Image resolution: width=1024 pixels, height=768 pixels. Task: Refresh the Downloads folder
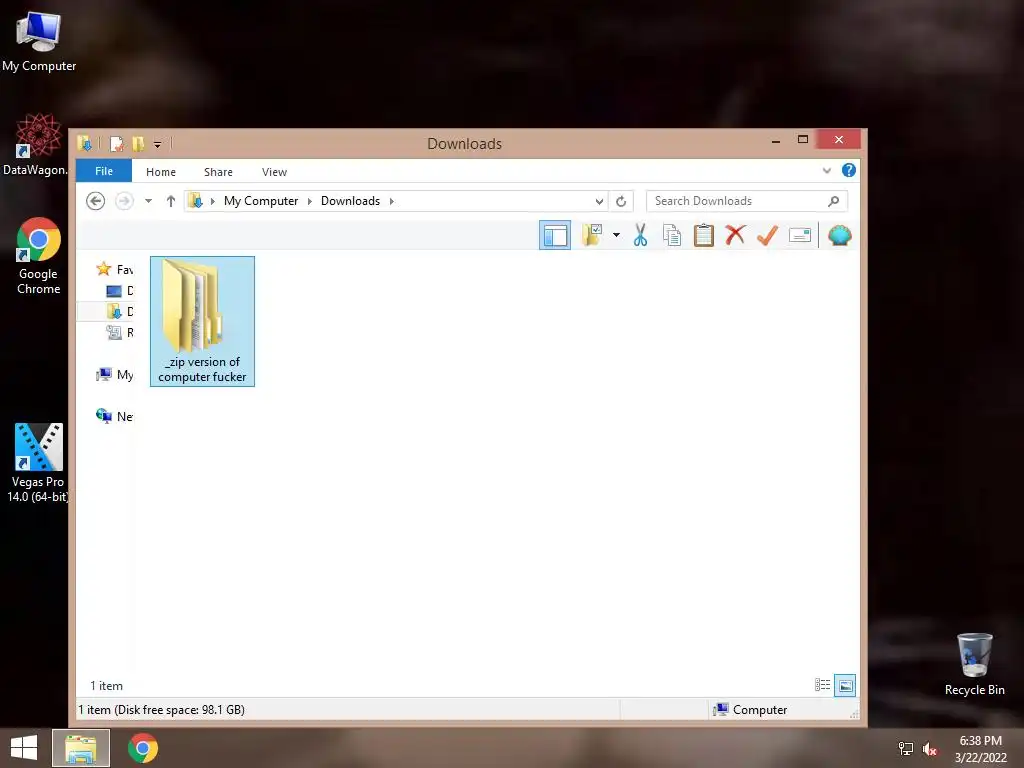click(x=621, y=201)
